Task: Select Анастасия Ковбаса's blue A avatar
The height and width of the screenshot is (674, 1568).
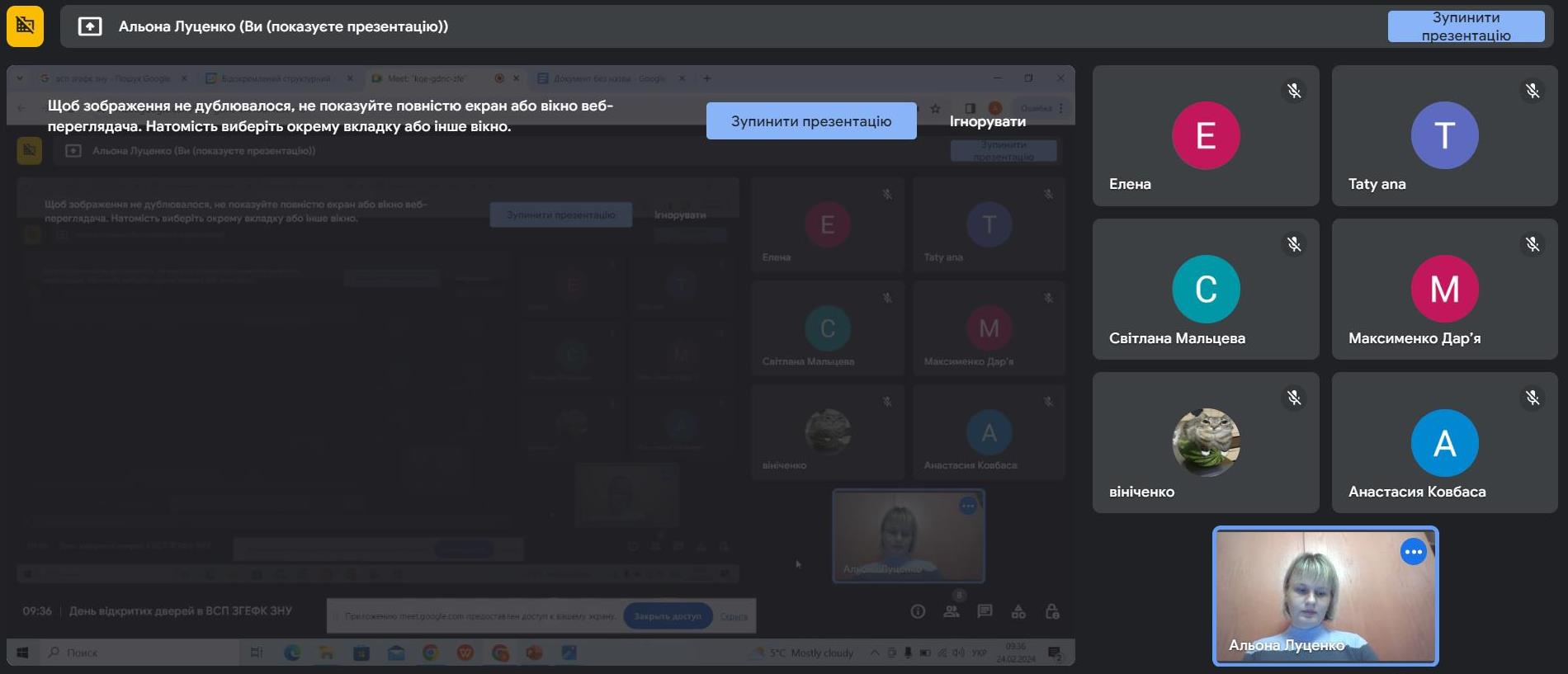Action: [x=1444, y=442]
